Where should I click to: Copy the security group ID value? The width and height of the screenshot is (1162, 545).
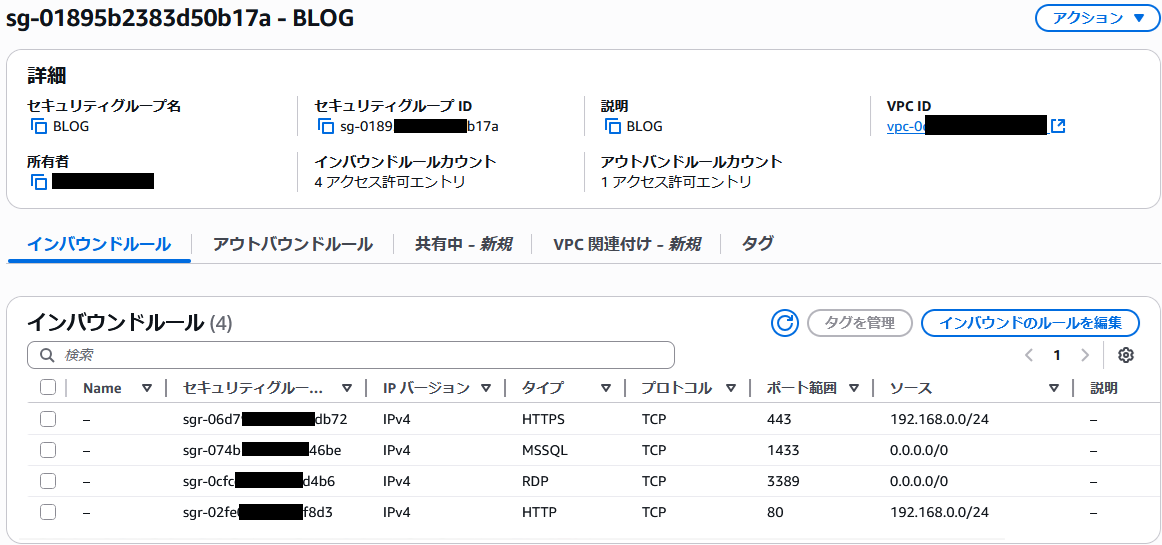pyautogui.click(x=326, y=127)
